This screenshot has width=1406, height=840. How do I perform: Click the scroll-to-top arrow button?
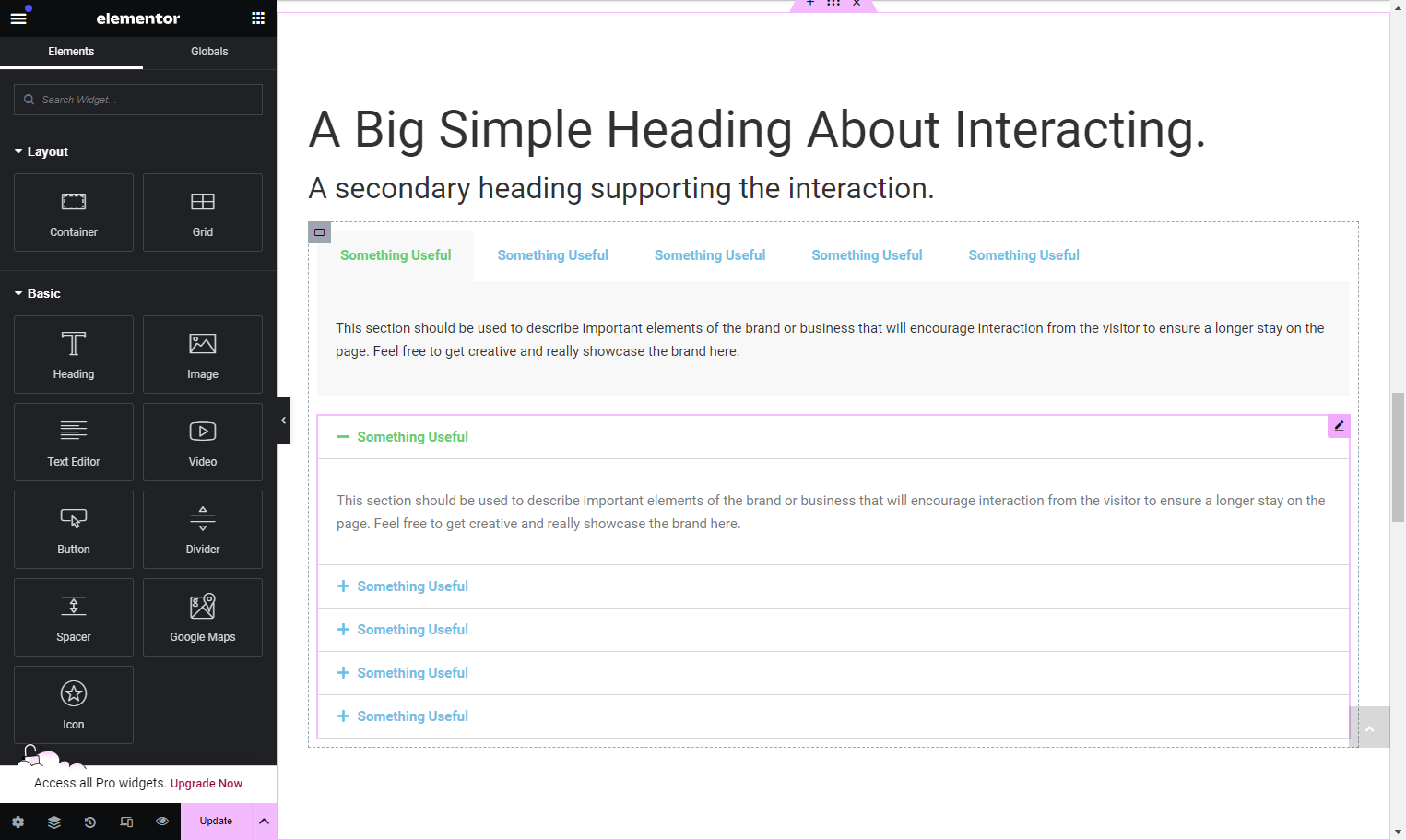click(1370, 728)
